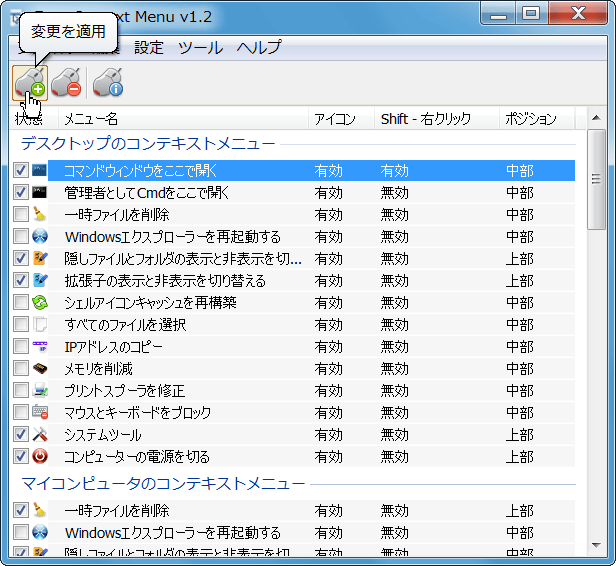The height and width of the screenshot is (566, 616).
Task: Check シェルアイコンキャッシュを再構築 checkbox
Action: pos(21,302)
